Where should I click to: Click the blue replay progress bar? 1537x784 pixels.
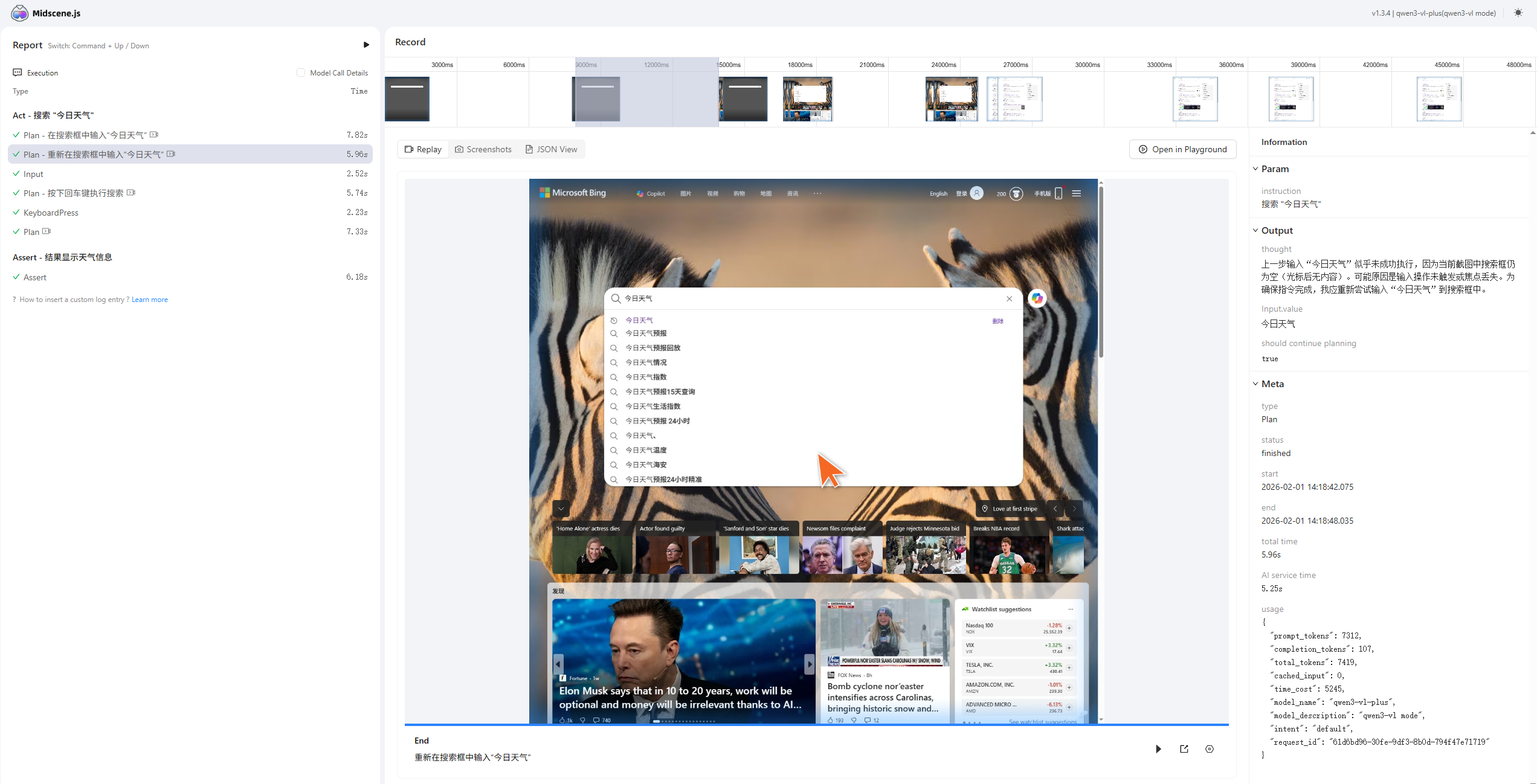(816, 724)
